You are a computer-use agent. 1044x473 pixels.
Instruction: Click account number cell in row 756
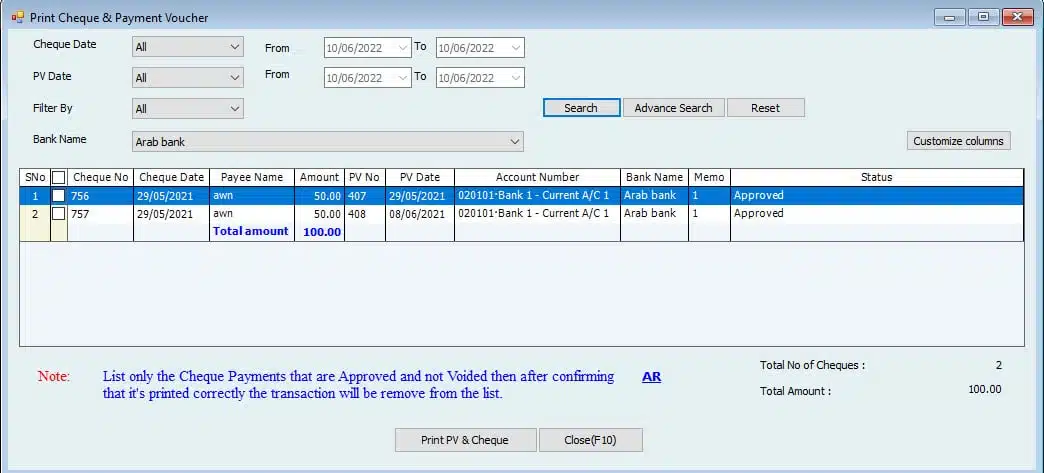(x=537, y=196)
